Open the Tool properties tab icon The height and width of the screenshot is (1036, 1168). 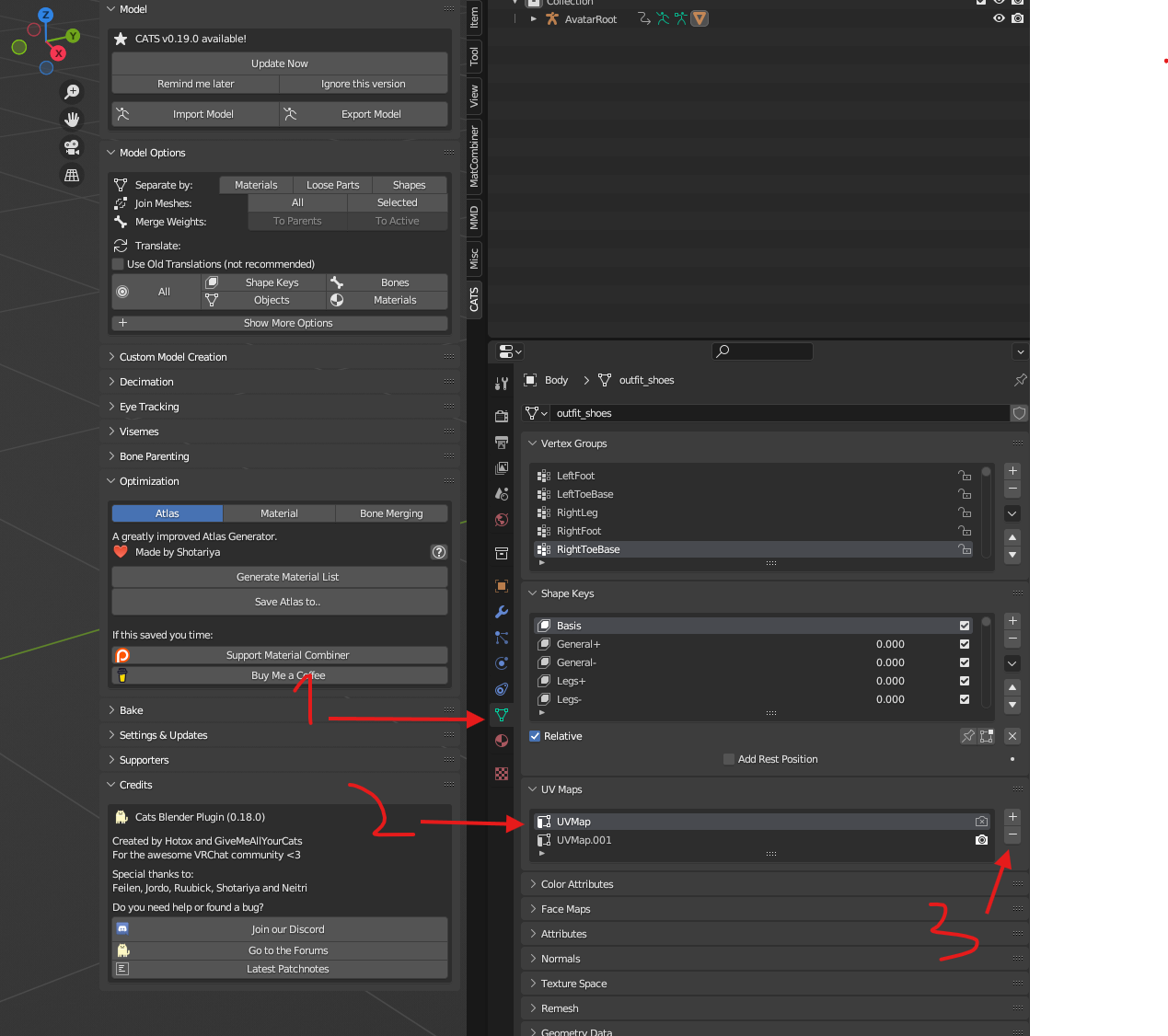pos(502,384)
